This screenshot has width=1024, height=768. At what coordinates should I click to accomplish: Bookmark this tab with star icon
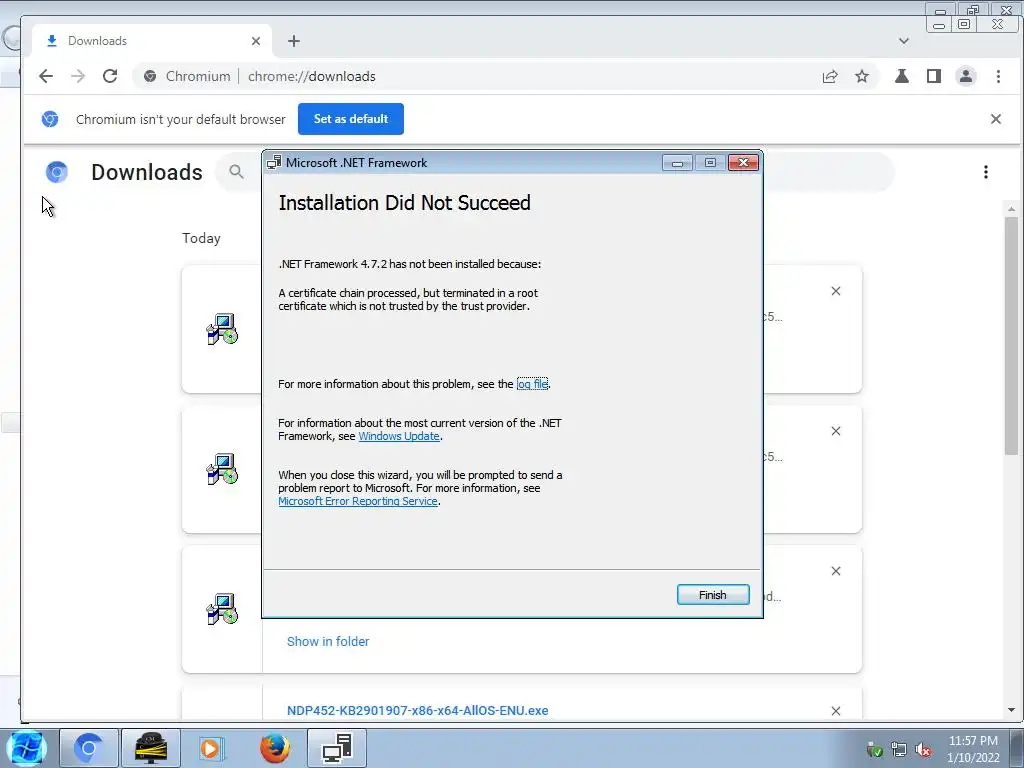click(x=862, y=76)
